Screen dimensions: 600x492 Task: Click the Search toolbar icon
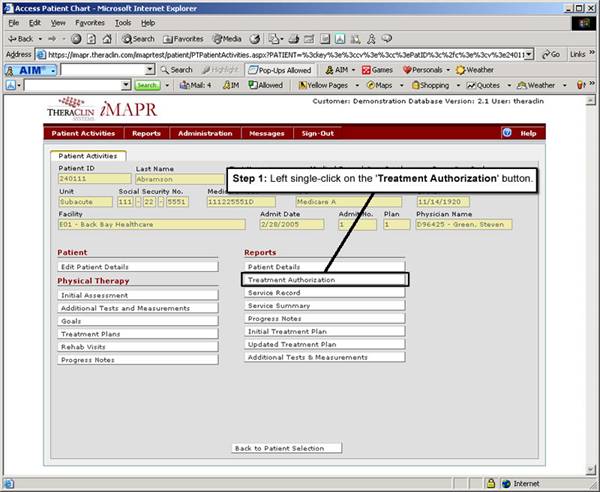(139, 38)
